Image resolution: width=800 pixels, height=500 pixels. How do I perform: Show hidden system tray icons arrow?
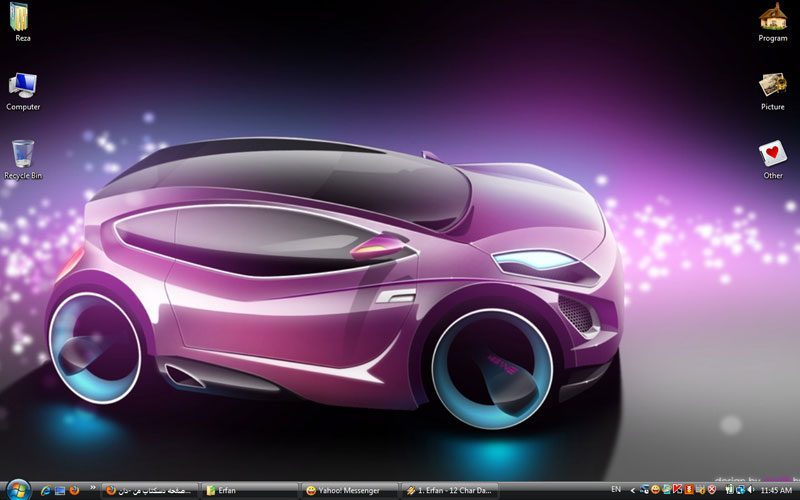[632, 490]
